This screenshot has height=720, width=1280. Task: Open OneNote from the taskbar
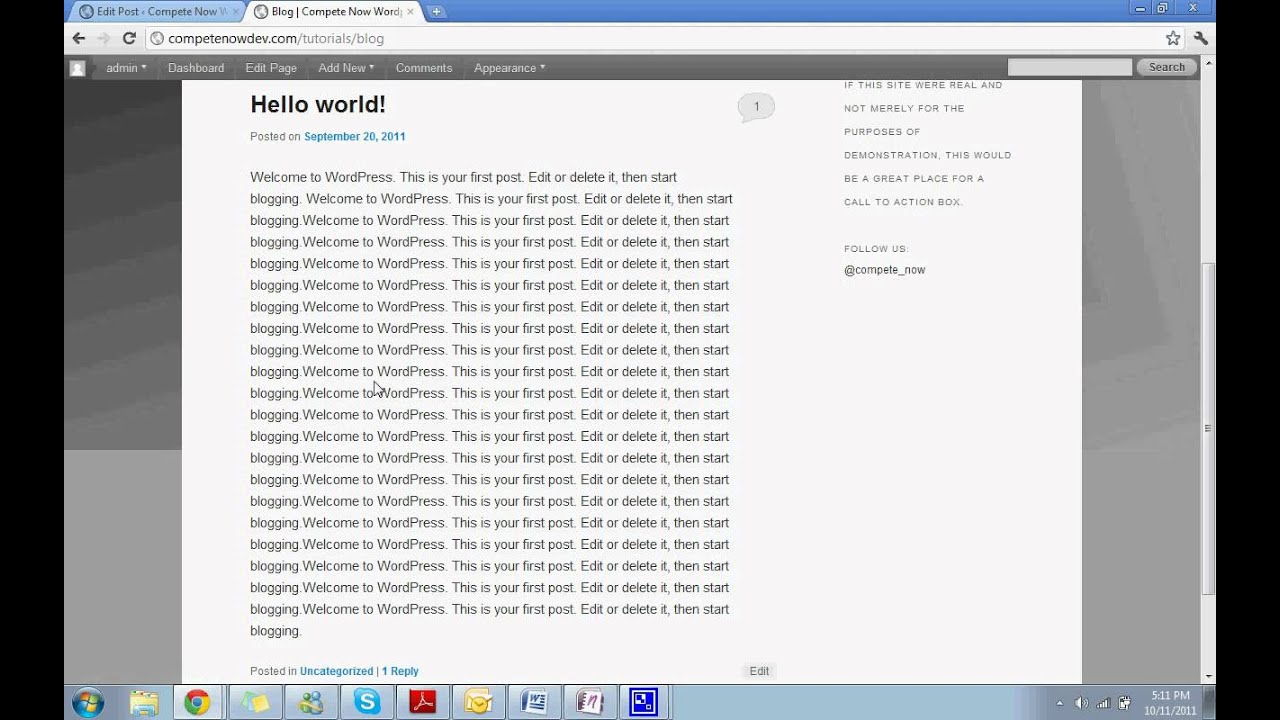pyautogui.click(x=590, y=703)
